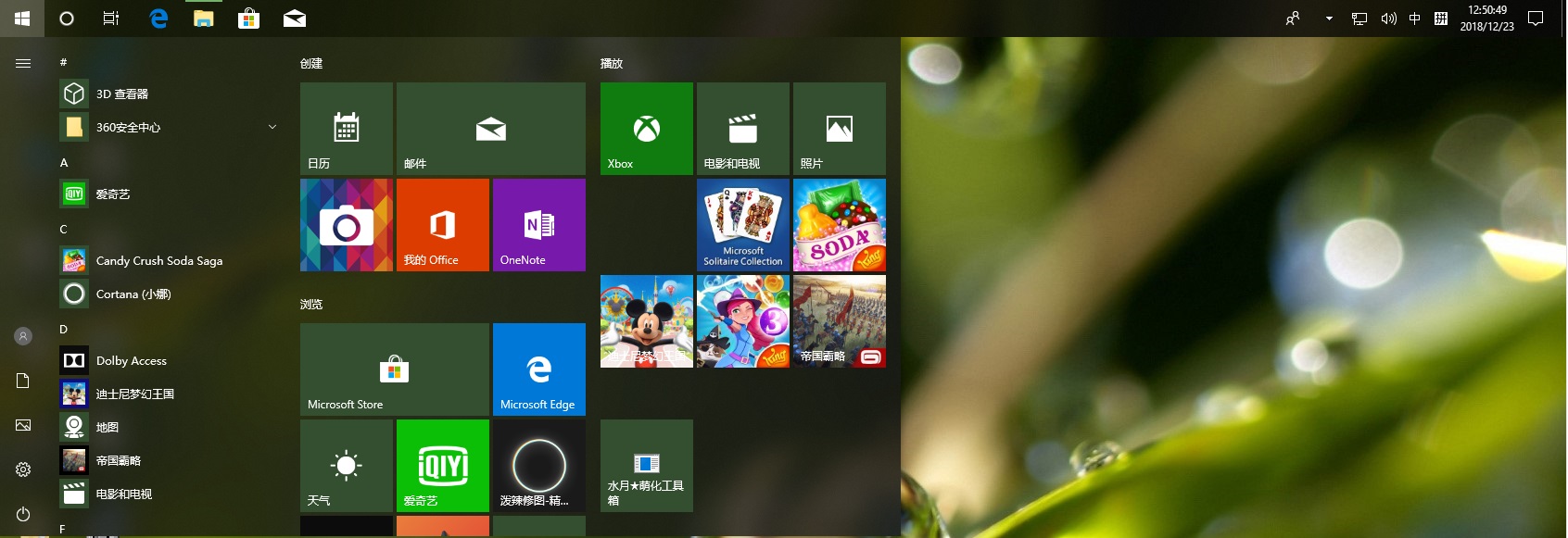Open the People icon in system tray
Viewport: 1568px width, 538px height.
coord(1293,19)
